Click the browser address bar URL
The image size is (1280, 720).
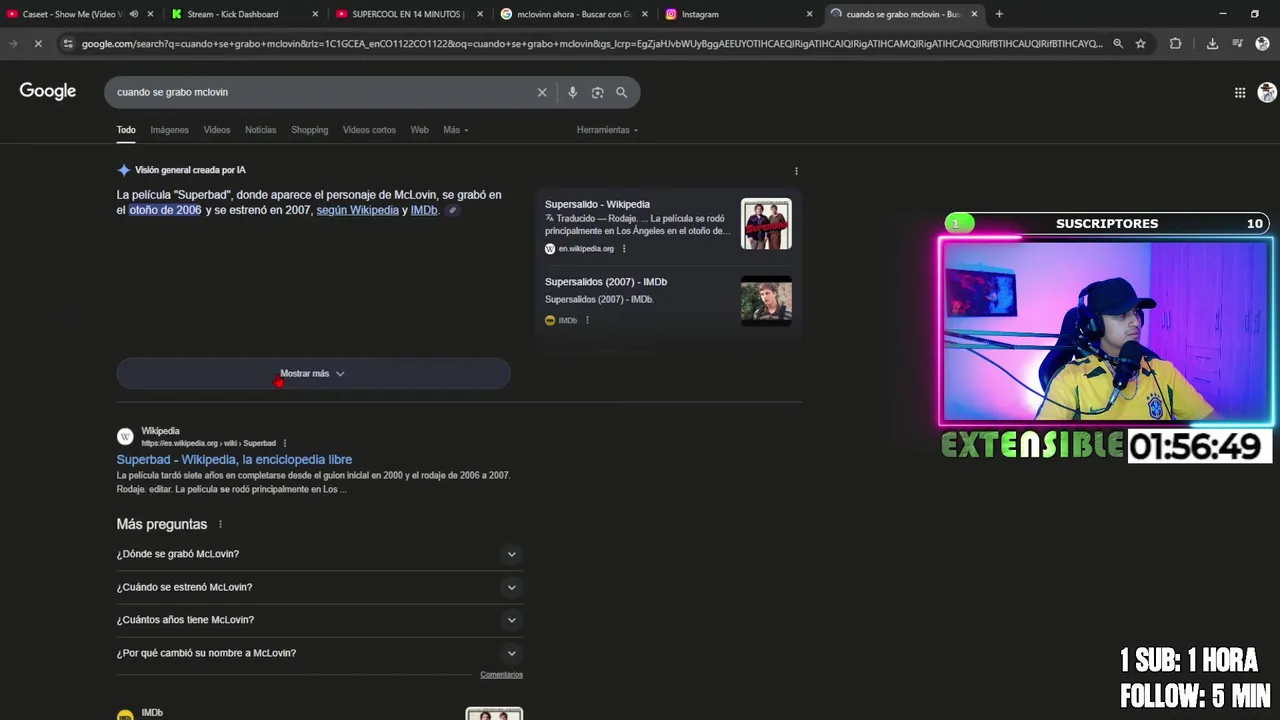click(590, 44)
